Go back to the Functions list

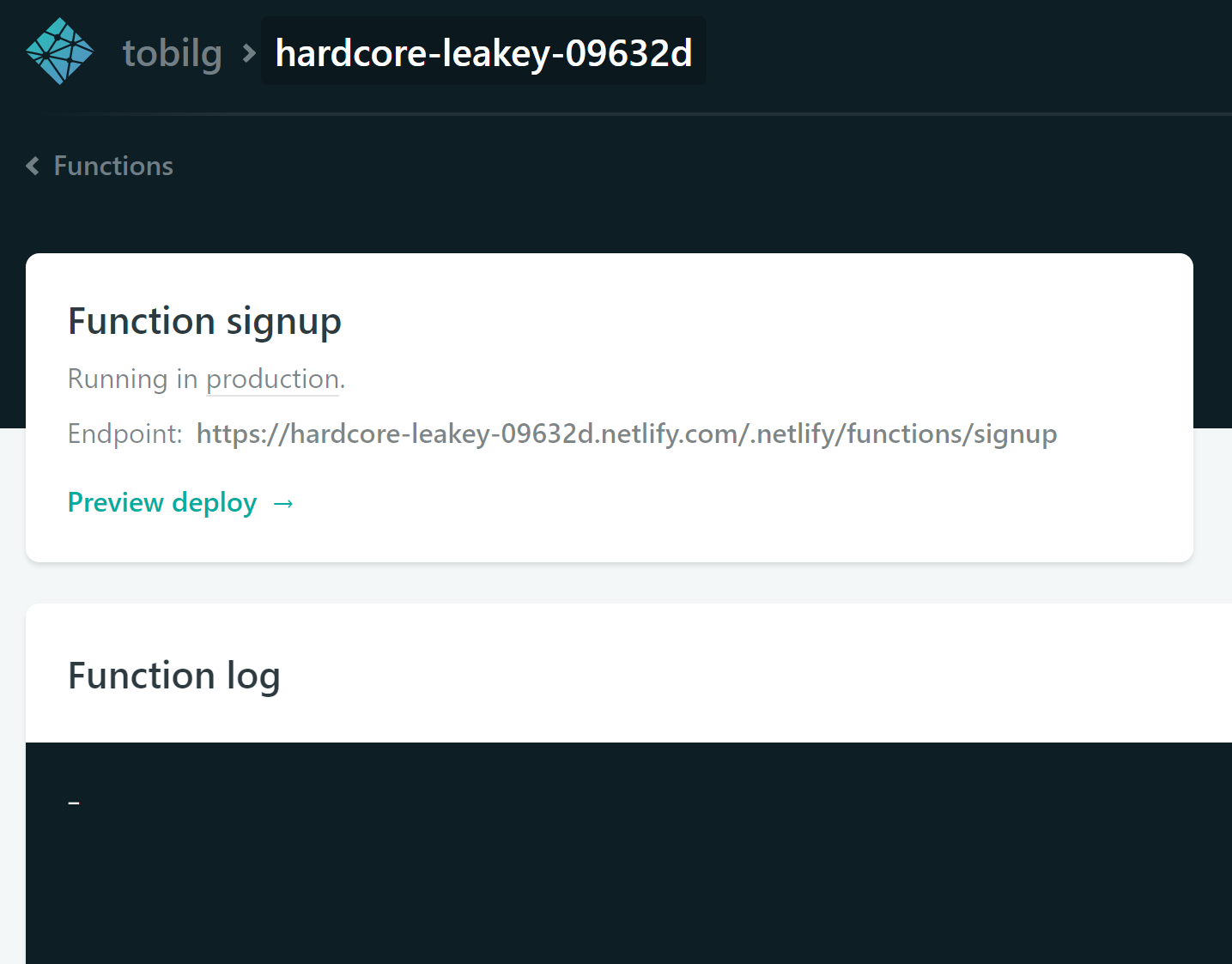(x=113, y=166)
